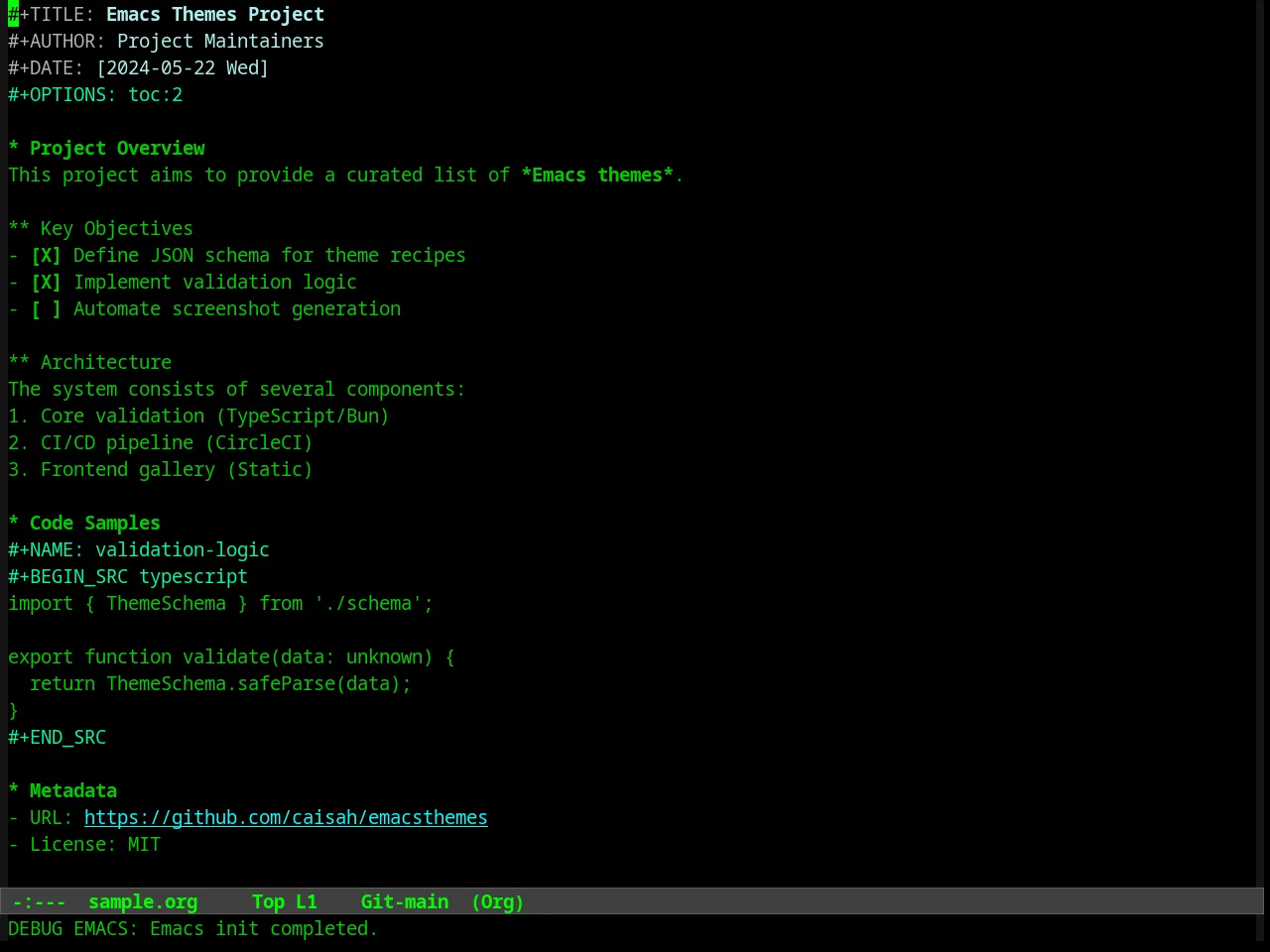This screenshot has width=1270, height=952.
Task: Click the '-:---' buffer status flags
Action: [x=39, y=902]
